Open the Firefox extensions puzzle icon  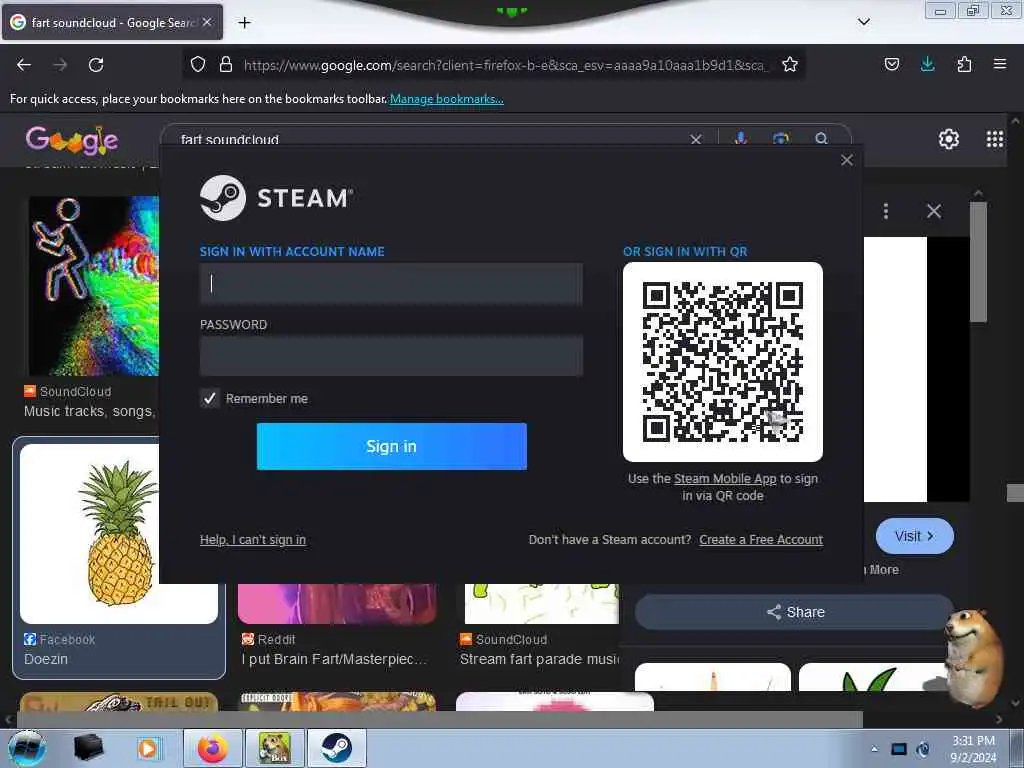(964, 64)
